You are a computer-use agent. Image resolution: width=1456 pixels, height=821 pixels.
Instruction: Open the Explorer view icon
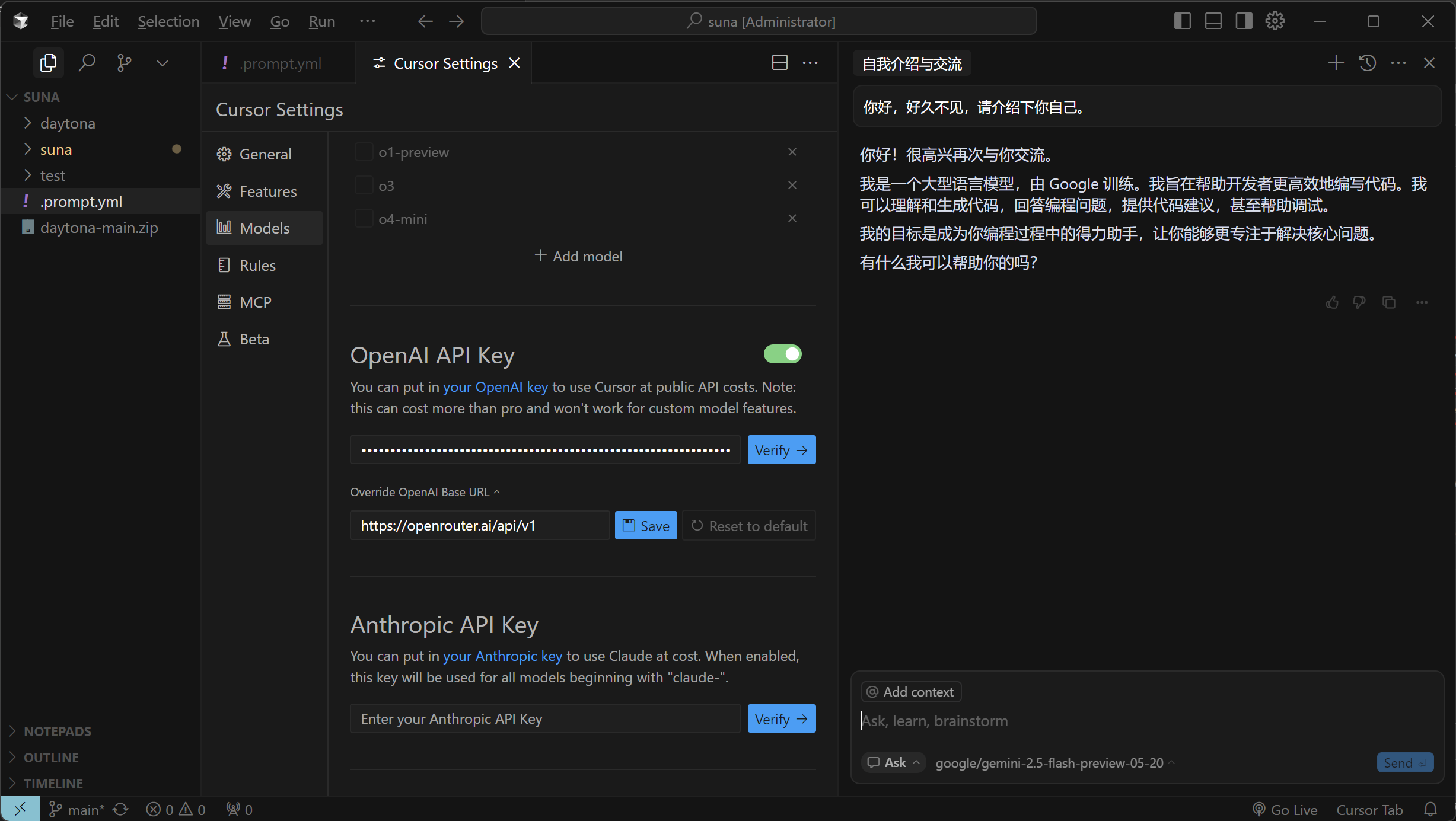click(x=48, y=62)
